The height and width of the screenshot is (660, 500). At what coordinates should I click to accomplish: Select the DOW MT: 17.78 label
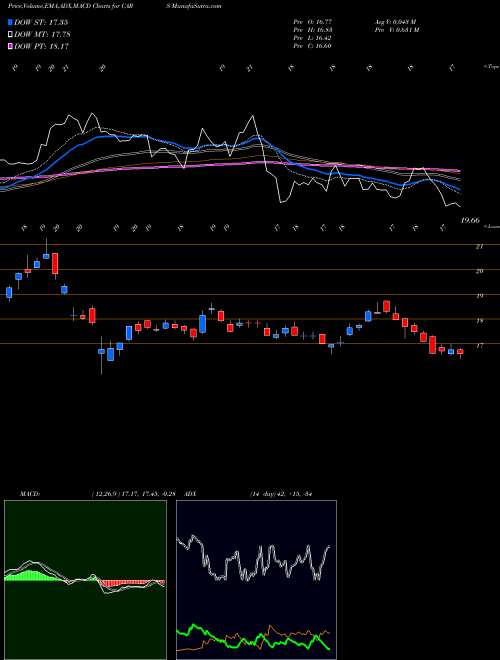tap(42, 35)
